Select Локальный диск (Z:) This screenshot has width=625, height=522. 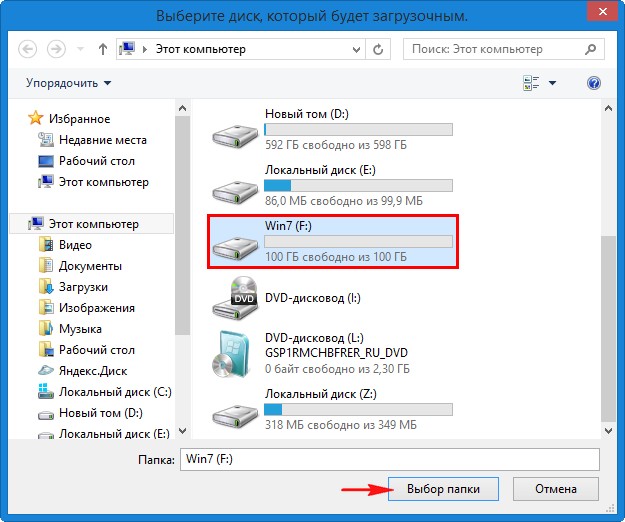coord(333,409)
